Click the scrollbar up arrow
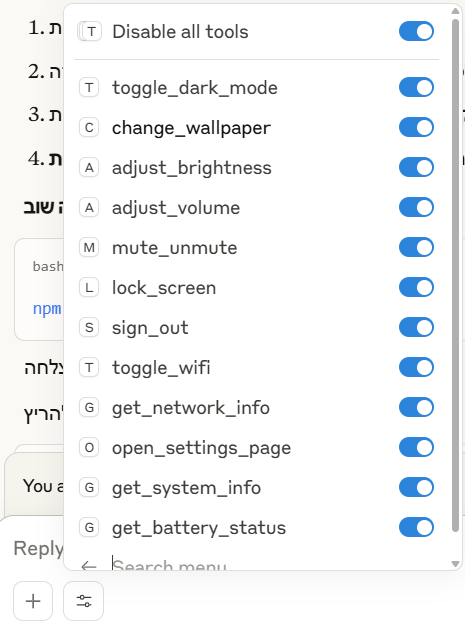The image size is (465, 630). pyautogui.click(x=455, y=11)
